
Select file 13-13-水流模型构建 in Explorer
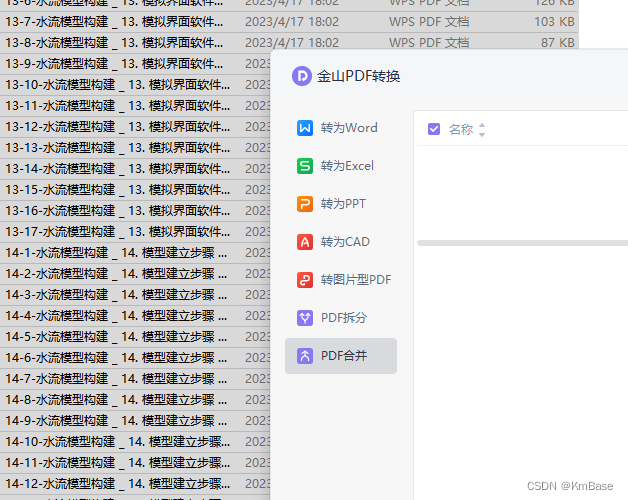pyautogui.click(x=117, y=148)
